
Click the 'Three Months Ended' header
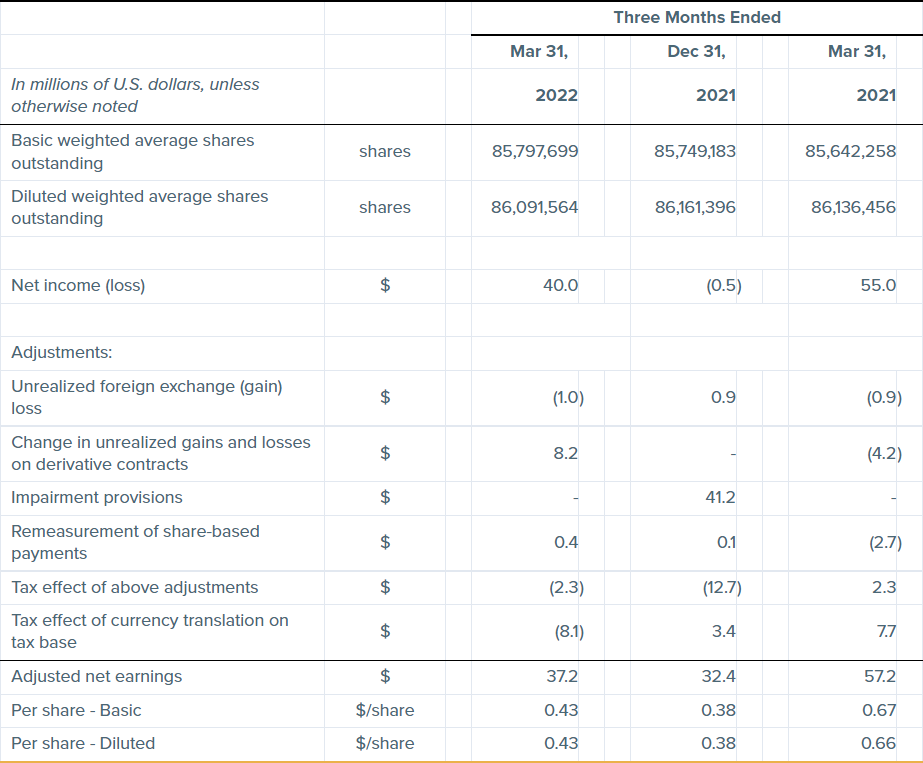click(x=697, y=17)
